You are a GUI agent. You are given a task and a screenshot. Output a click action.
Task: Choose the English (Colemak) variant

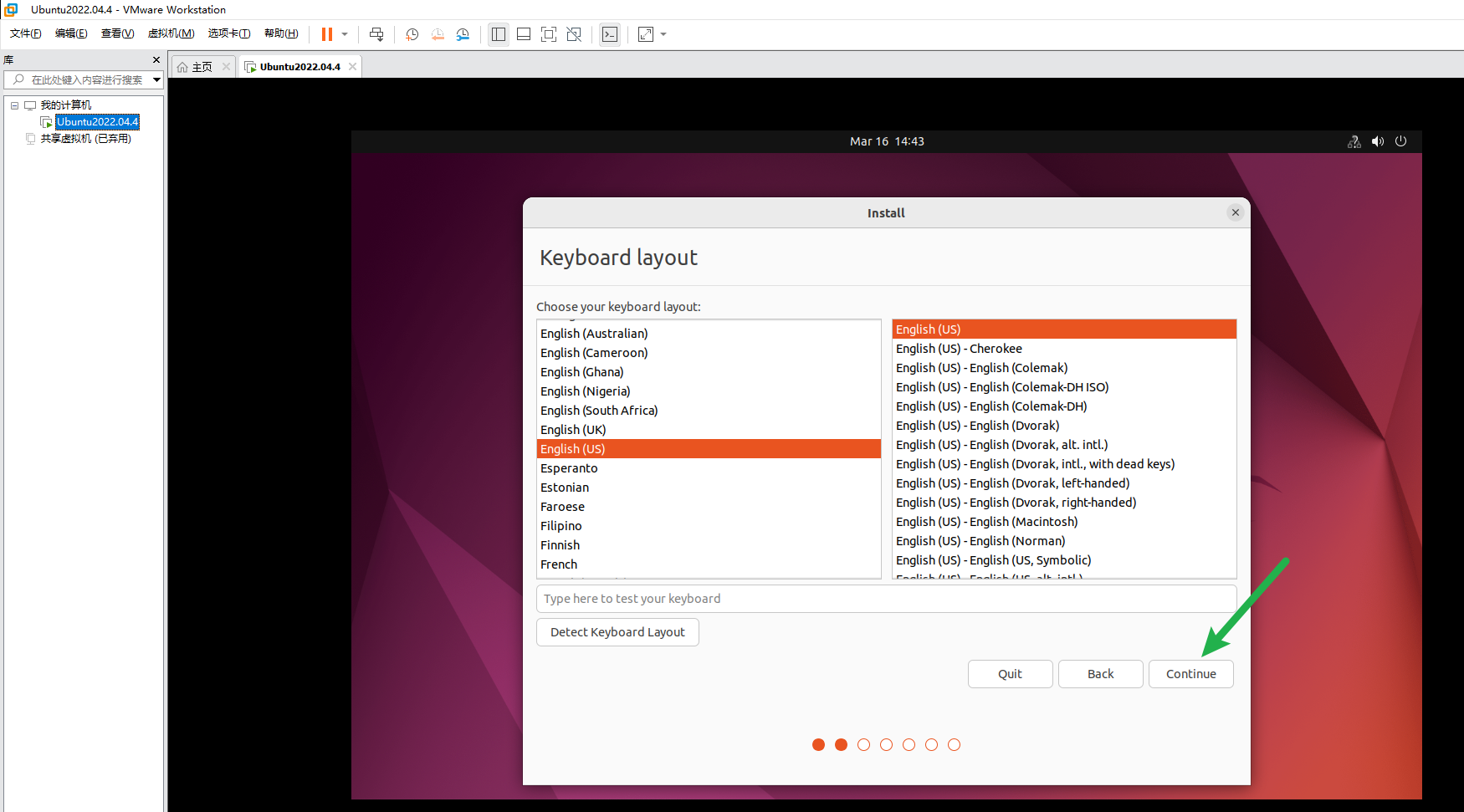[x=1064, y=368]
